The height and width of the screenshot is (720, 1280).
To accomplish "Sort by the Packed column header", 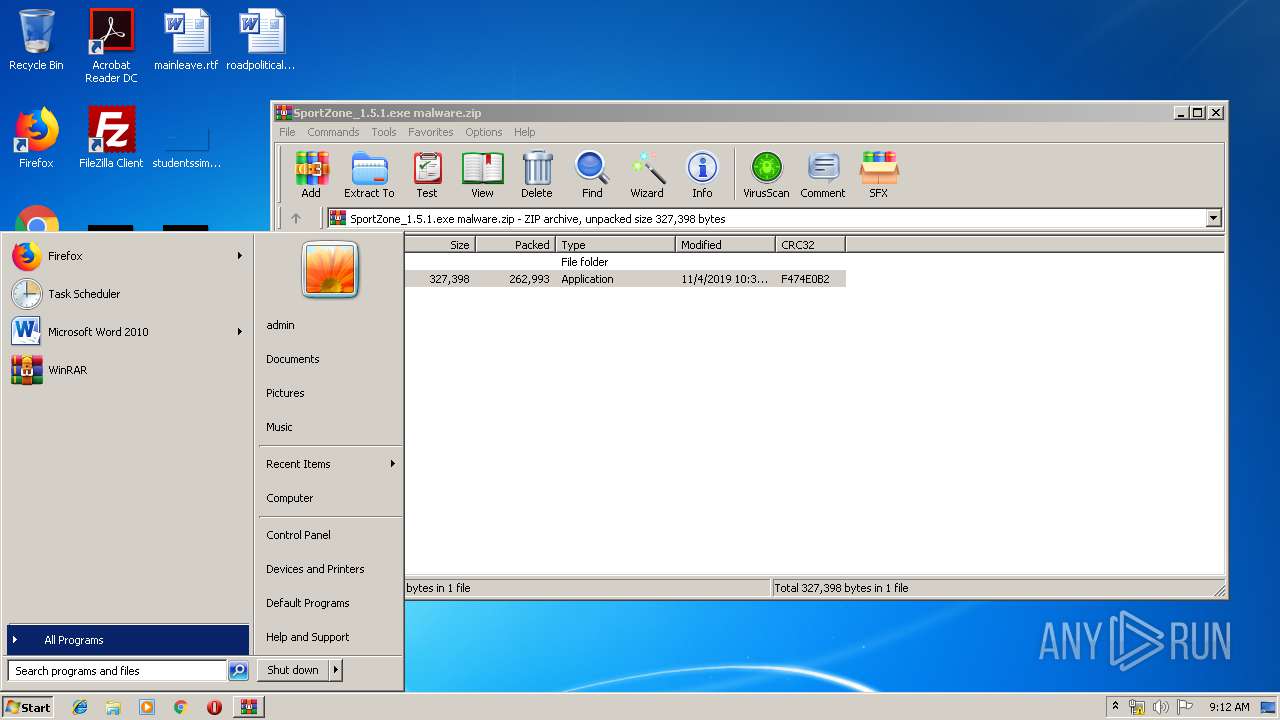I will click(516, 245).
